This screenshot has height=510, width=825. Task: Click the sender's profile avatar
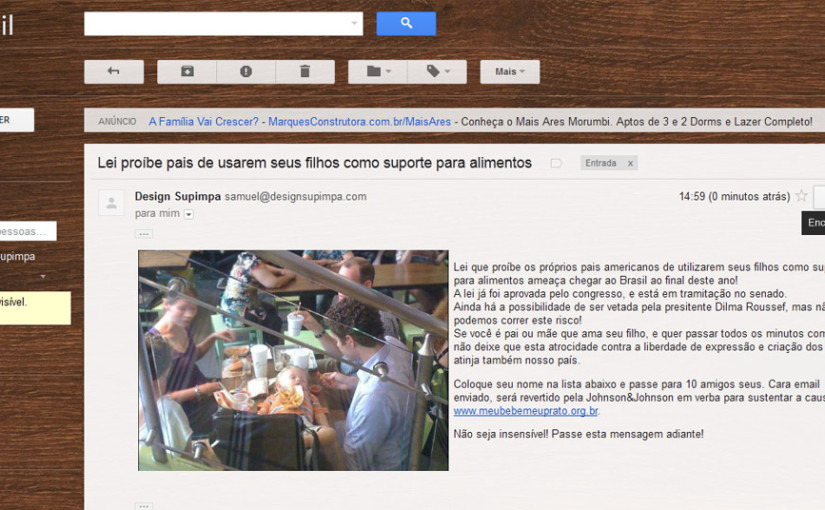click(x=112, y=203)
